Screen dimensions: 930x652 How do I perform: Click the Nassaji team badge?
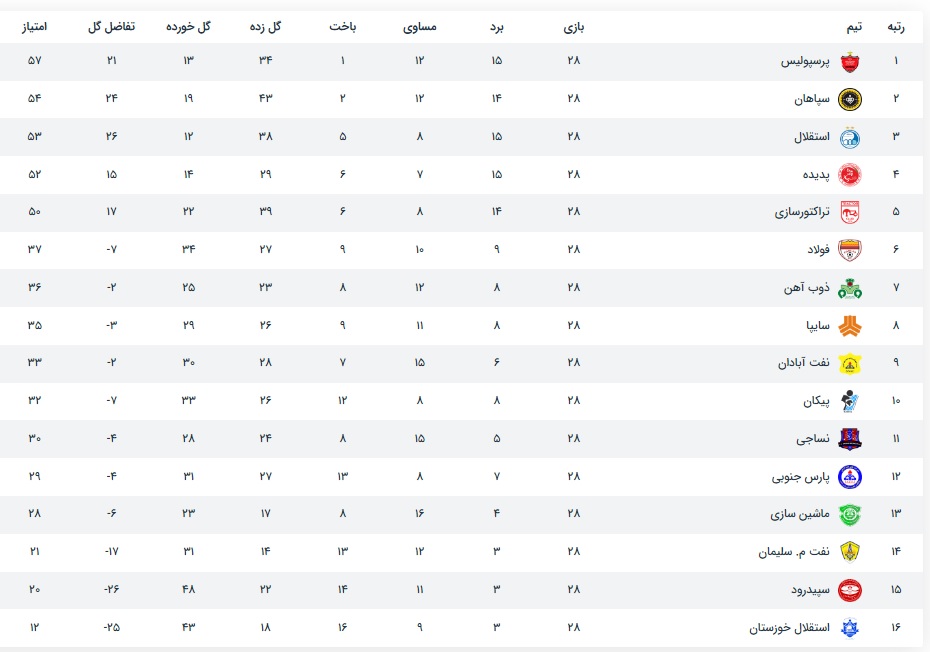click(850, 438)
